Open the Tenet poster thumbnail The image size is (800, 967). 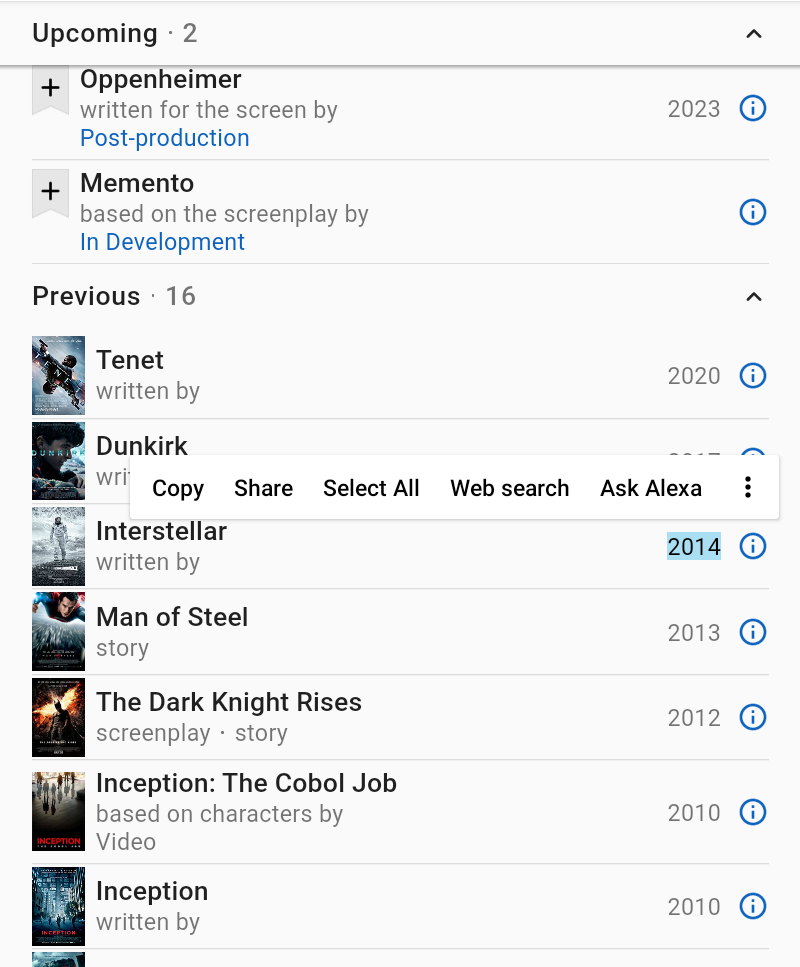(58, 375)
